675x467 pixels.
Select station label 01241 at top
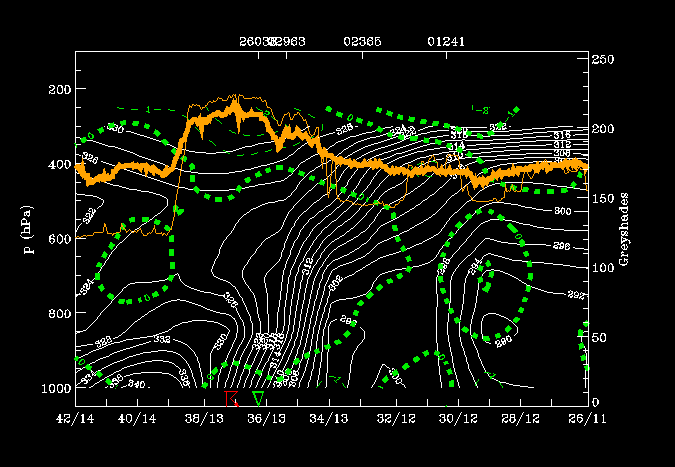445,42
